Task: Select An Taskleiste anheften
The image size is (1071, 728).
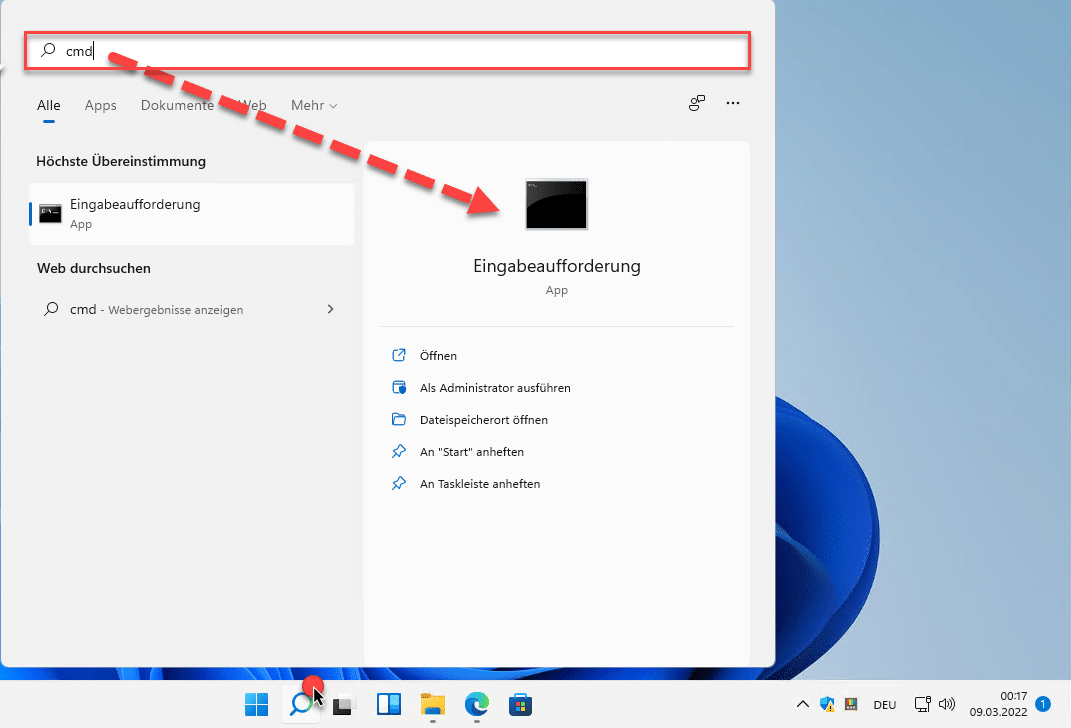Action: pos(479,484)
